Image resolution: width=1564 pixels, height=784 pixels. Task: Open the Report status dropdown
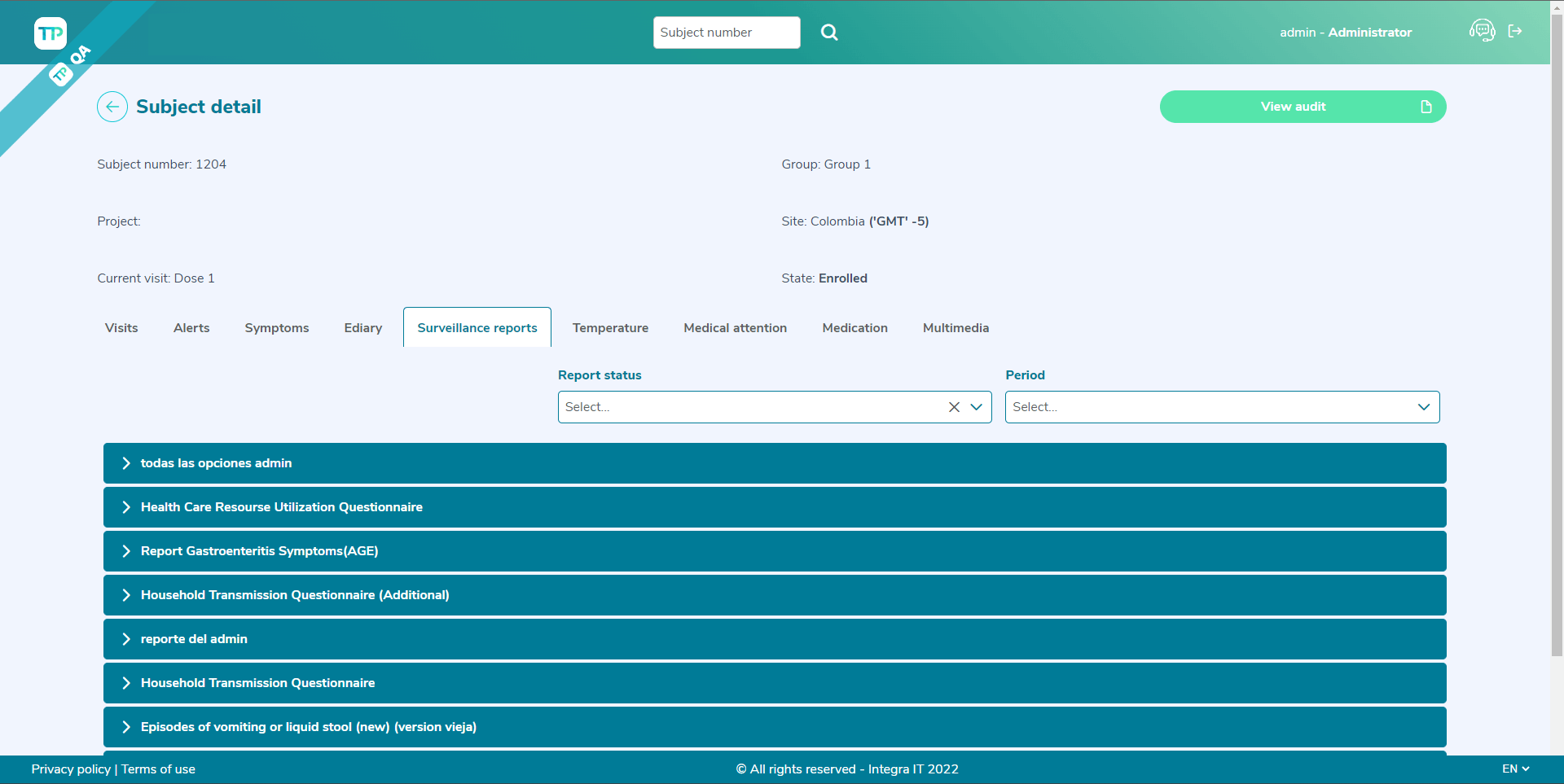[x=976, y=407]
